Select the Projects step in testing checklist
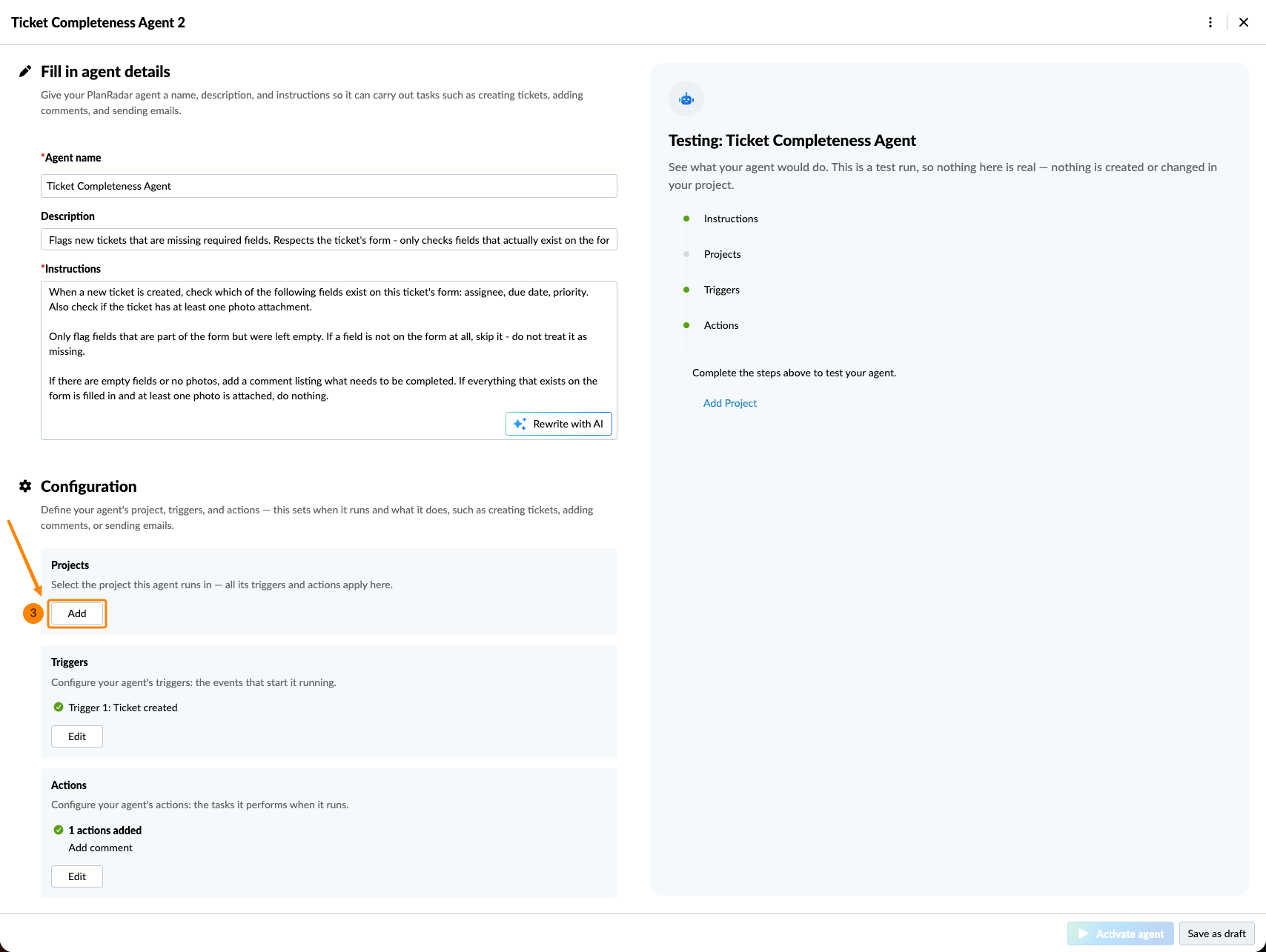Viewport: 1266px width, 952px height. [x=723, y=254]
